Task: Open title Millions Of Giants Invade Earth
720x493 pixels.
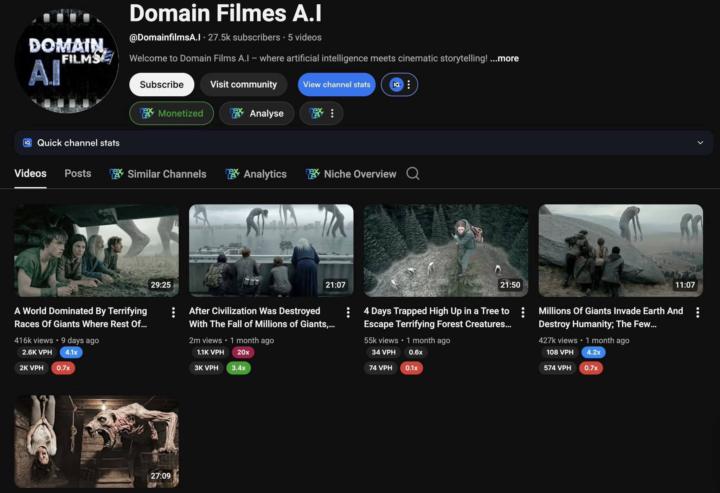Action: pos(611,317)
